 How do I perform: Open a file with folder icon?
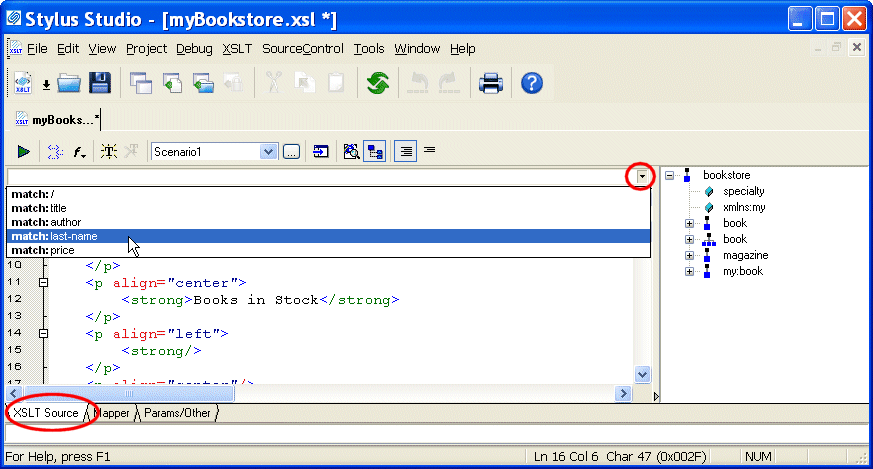click(69, 83)
